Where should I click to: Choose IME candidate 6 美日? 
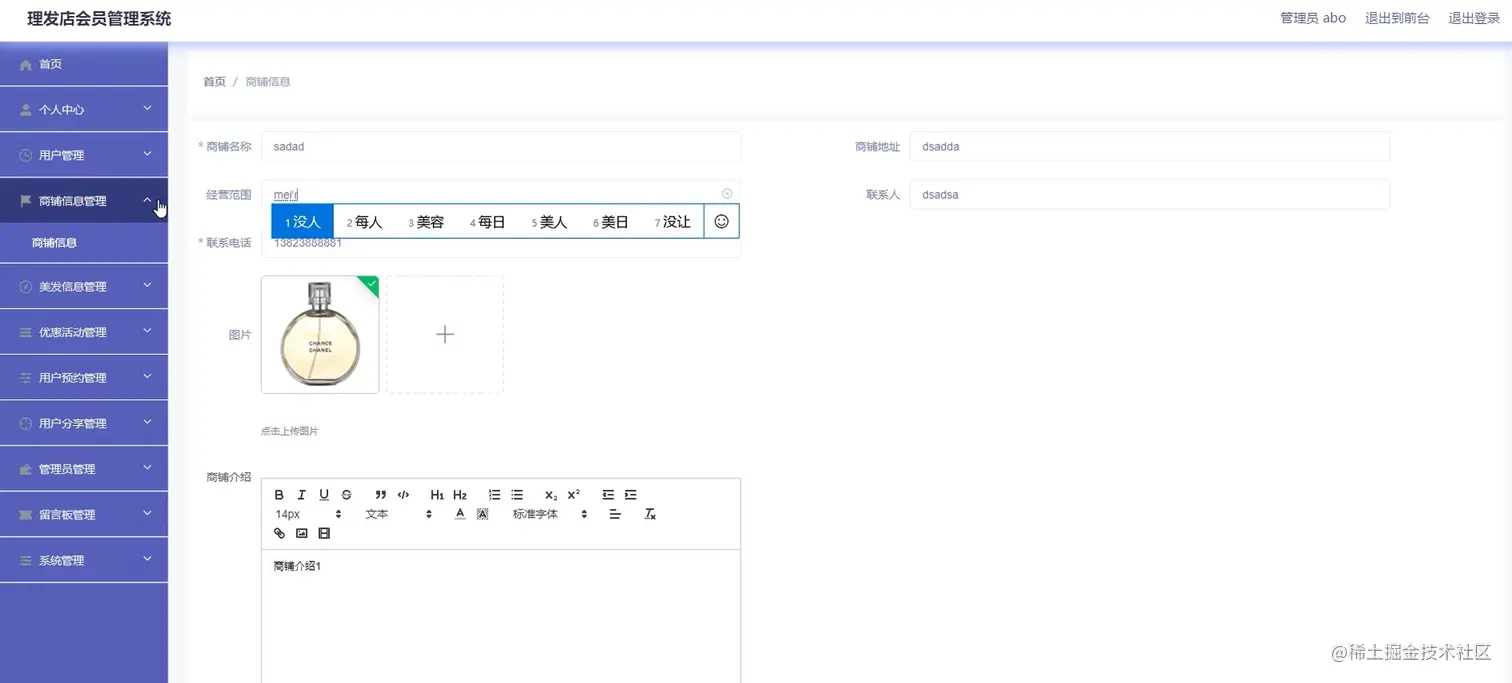pyautogui.click(x=611, y=222)
